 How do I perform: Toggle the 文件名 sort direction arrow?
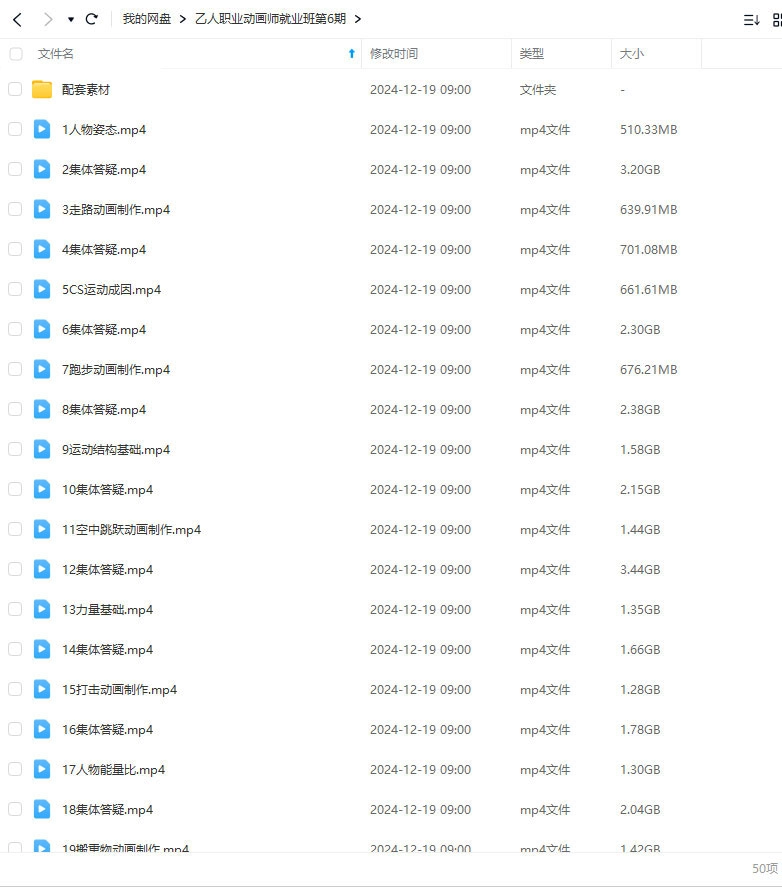pyautogui.click(x=351, y=54)
